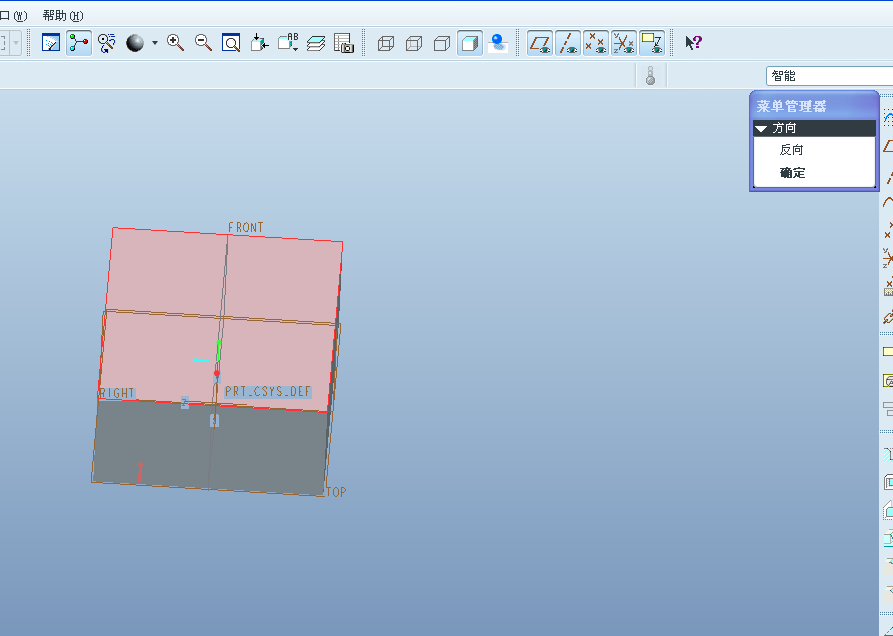Toggle the spin center display
Image resolution: width=893 pixels, height=636 pixels.
click(x=79, y=43)
